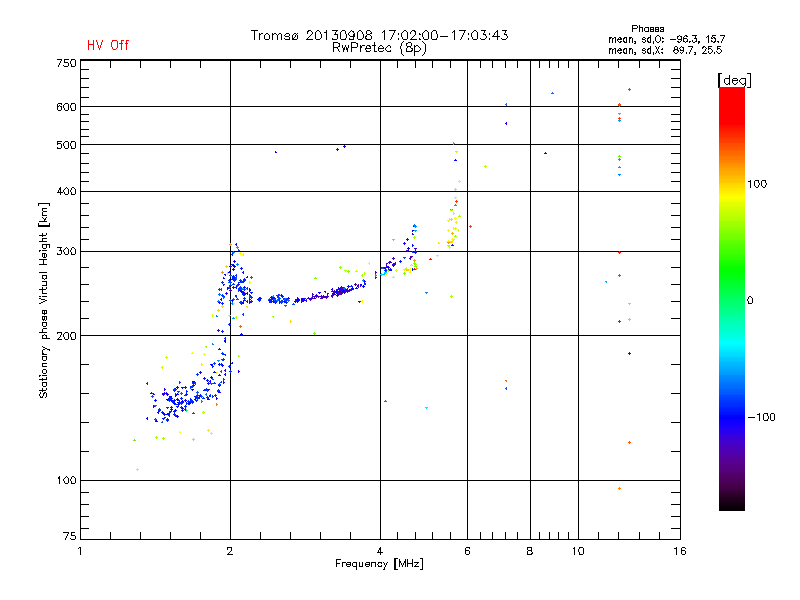This screenshot has height=600, width=800.
Task: Click the y-axis tick label '750'
Action: point(66,63)
